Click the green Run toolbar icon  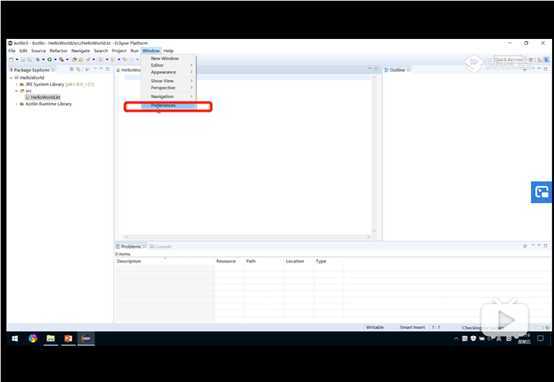pyautogui.click(x=49, y=60)
